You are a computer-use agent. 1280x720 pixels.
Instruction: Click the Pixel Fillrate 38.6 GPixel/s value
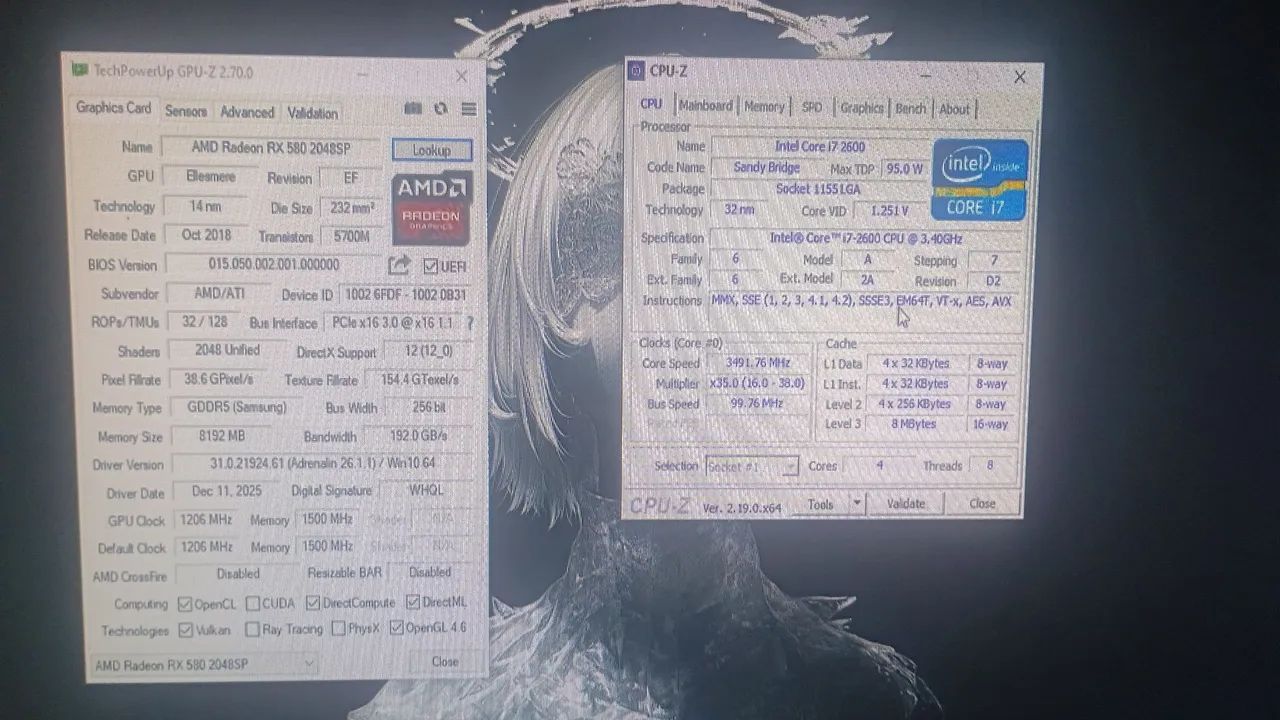tap(219, 380)
